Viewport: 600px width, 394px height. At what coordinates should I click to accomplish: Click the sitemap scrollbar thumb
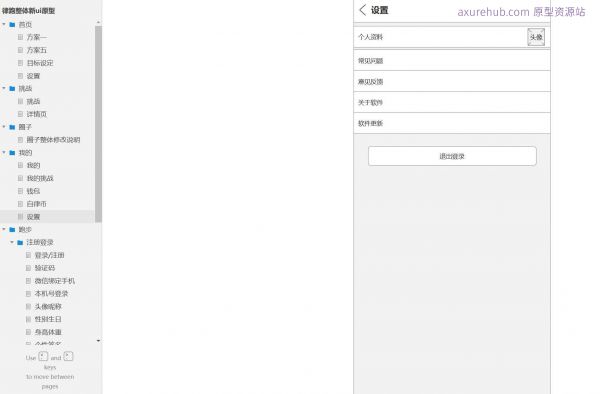pyautogui.click(x=98, y=124)
